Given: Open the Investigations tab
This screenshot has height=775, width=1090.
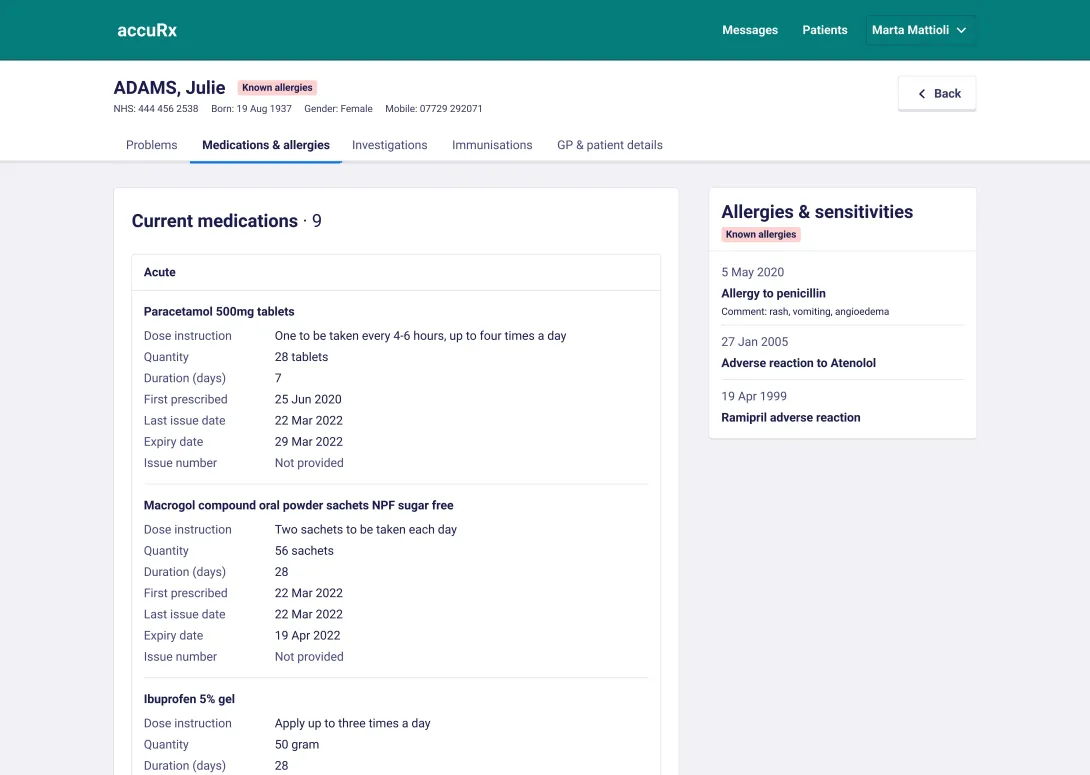Looking at the screenshot, I should 389,145.
